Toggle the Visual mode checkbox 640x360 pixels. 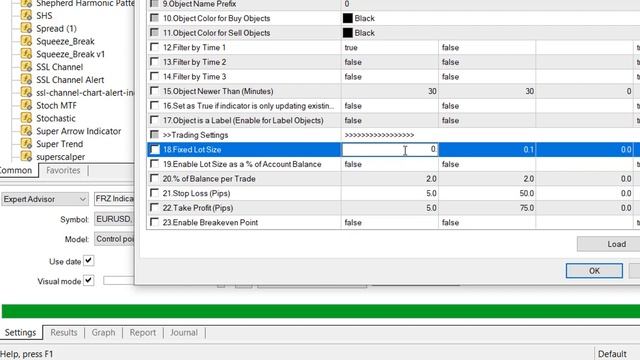(x=89, y=280)
